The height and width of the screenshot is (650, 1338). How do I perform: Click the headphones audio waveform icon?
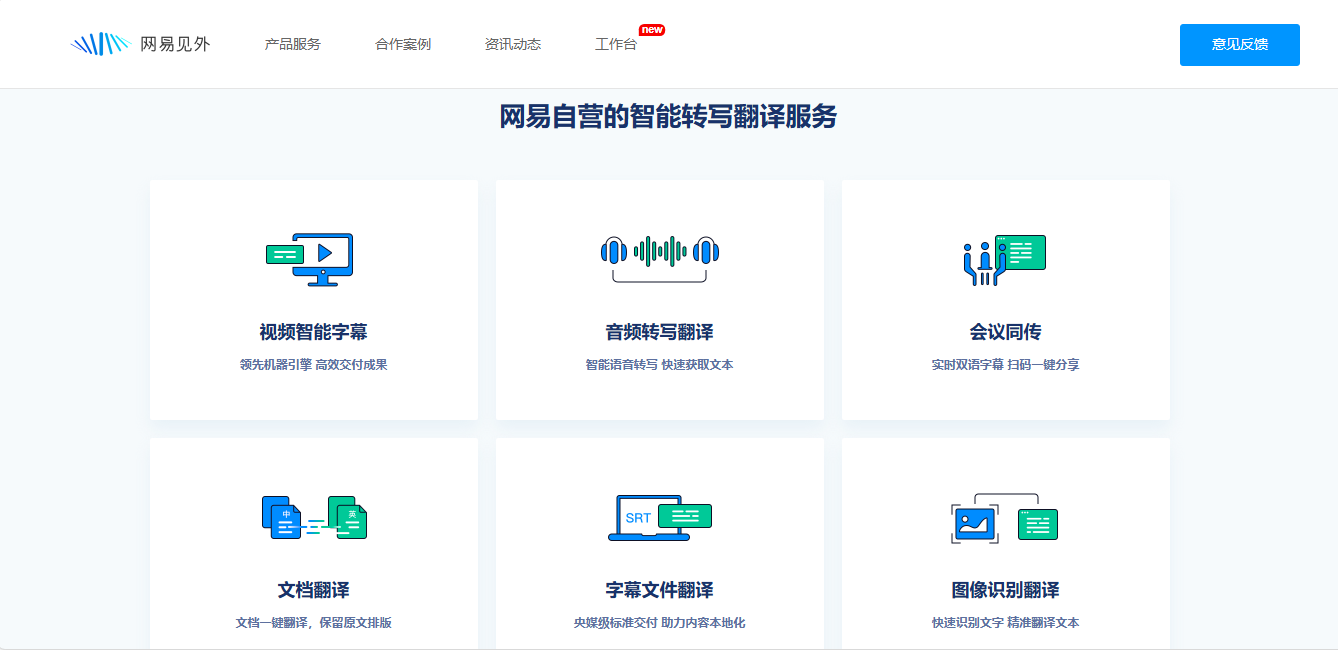[x=660, y=258]
